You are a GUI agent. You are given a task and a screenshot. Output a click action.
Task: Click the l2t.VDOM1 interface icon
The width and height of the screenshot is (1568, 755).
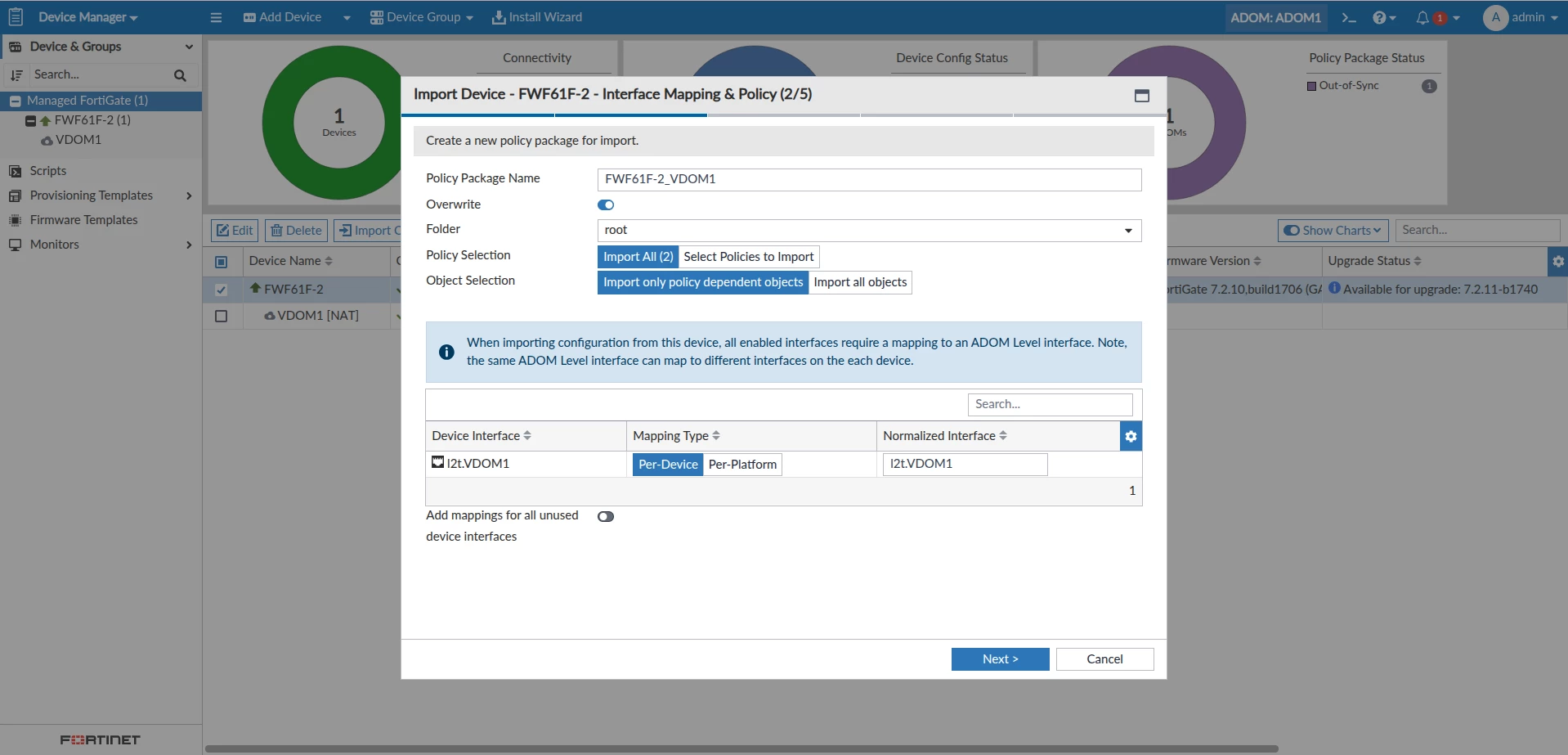(x=438, y=462)
